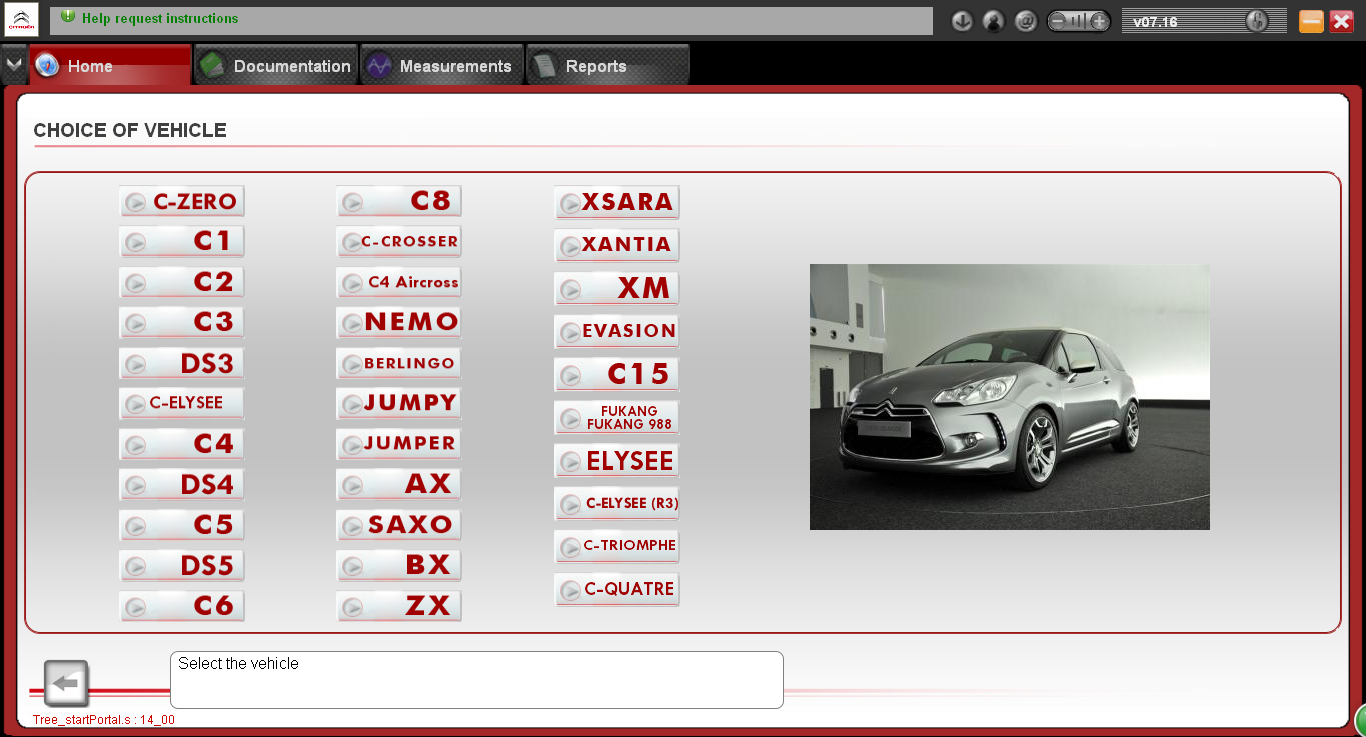Screen dimensions: 1366x737
Task: Select the C8 vehicle
Action: (x=399, y=202)
